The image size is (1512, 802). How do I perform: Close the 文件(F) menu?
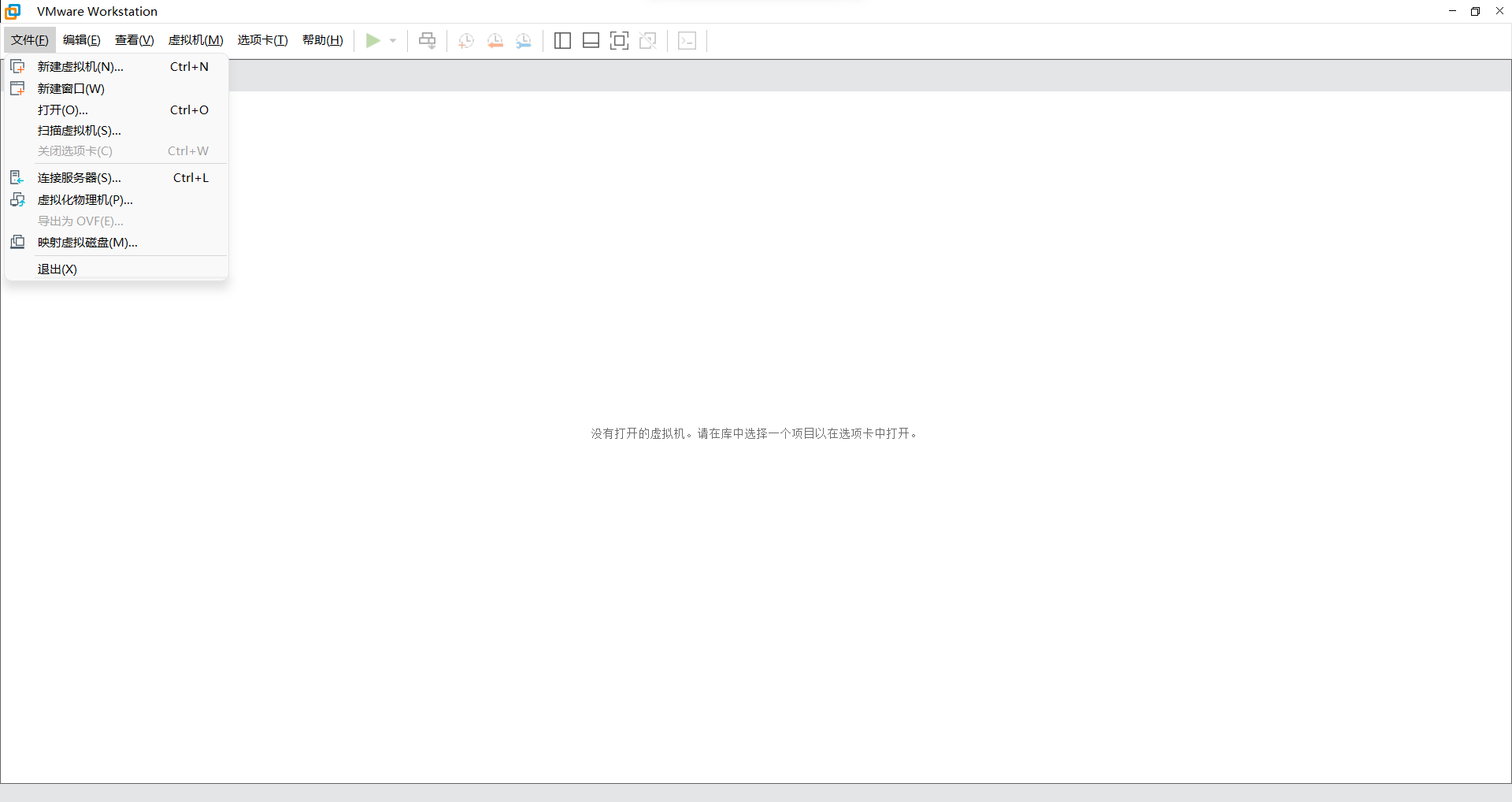[x=30, y=40]
